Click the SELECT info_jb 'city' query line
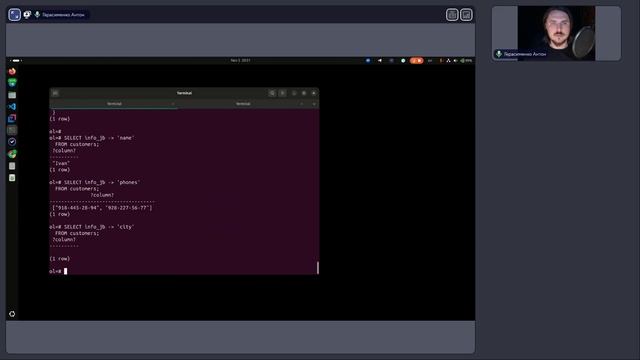 click(x=92, y=227)
